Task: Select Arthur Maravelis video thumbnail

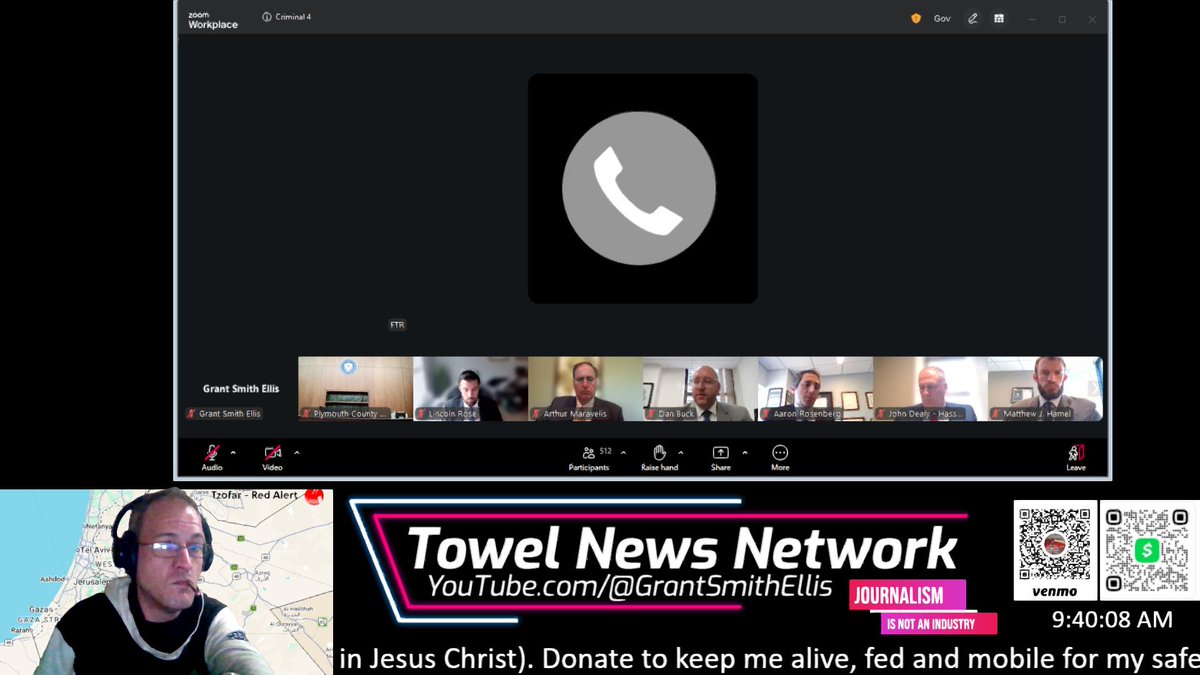Action: 585,388
